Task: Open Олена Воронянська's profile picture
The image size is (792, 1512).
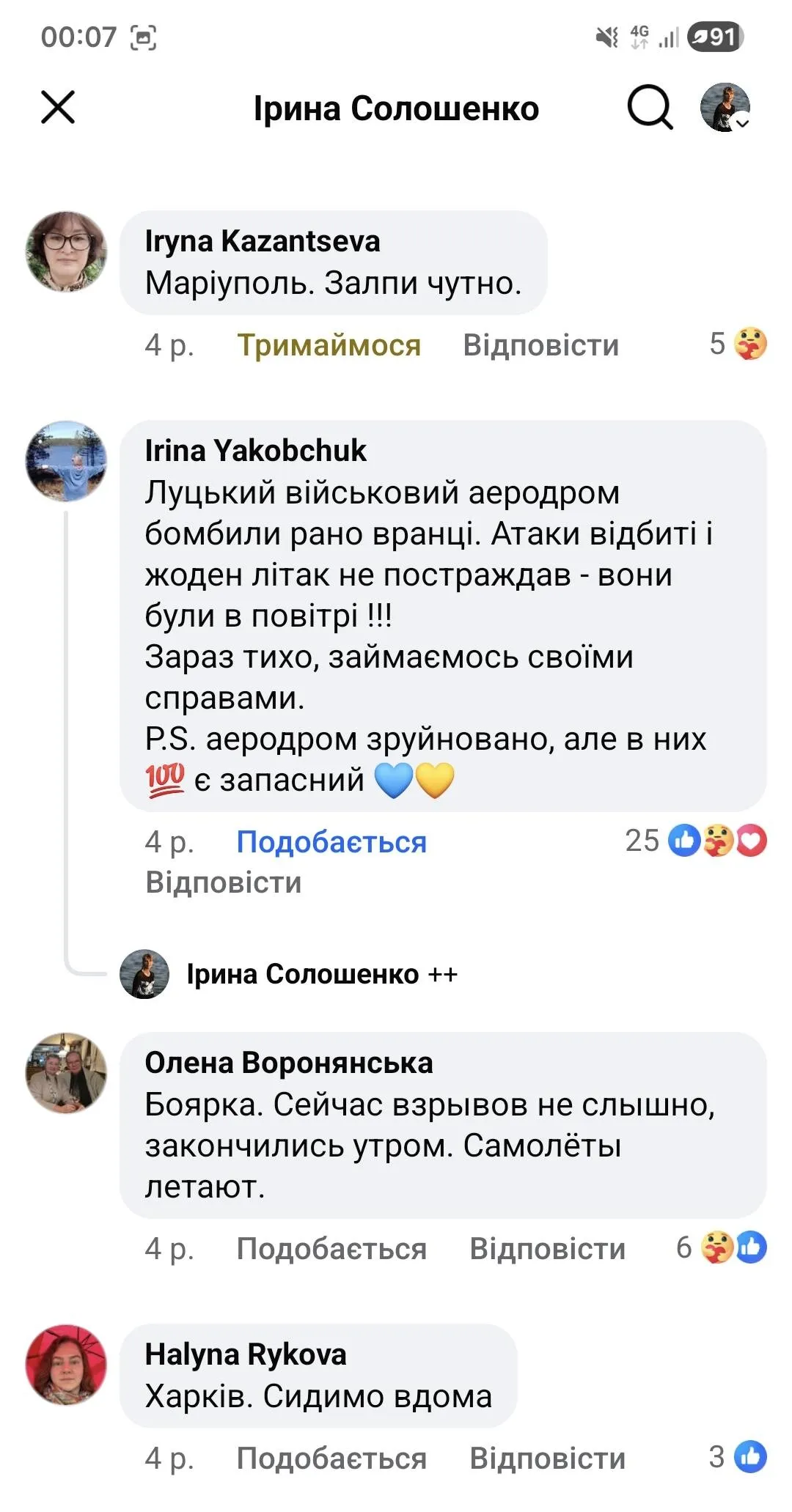Action: coord(67,1073)
